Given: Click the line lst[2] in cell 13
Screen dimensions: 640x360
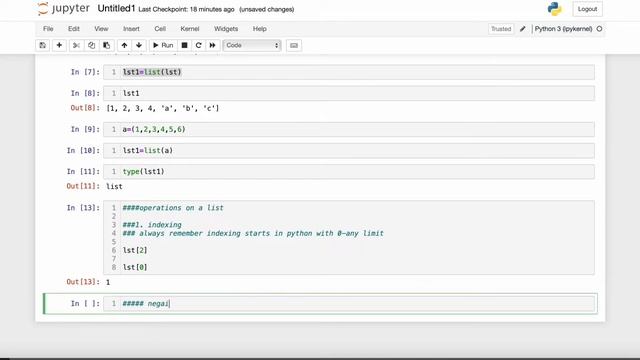Looking at the screenshot, I should point(135,250).
